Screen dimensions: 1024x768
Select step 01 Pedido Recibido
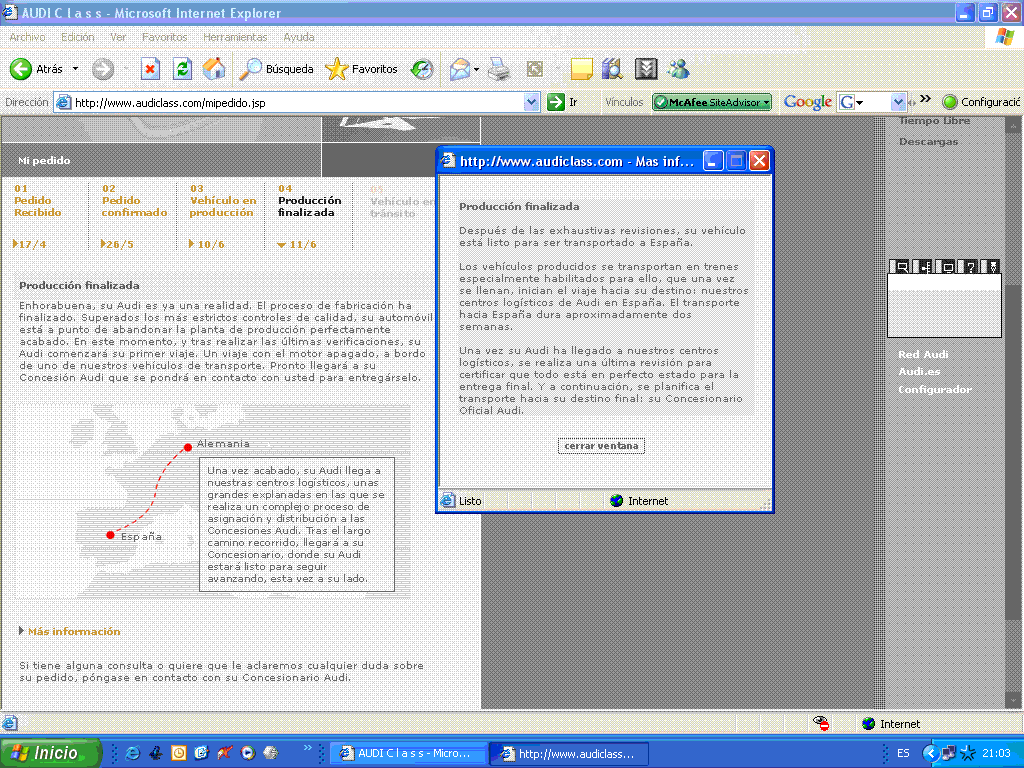(x=38, y=200)
